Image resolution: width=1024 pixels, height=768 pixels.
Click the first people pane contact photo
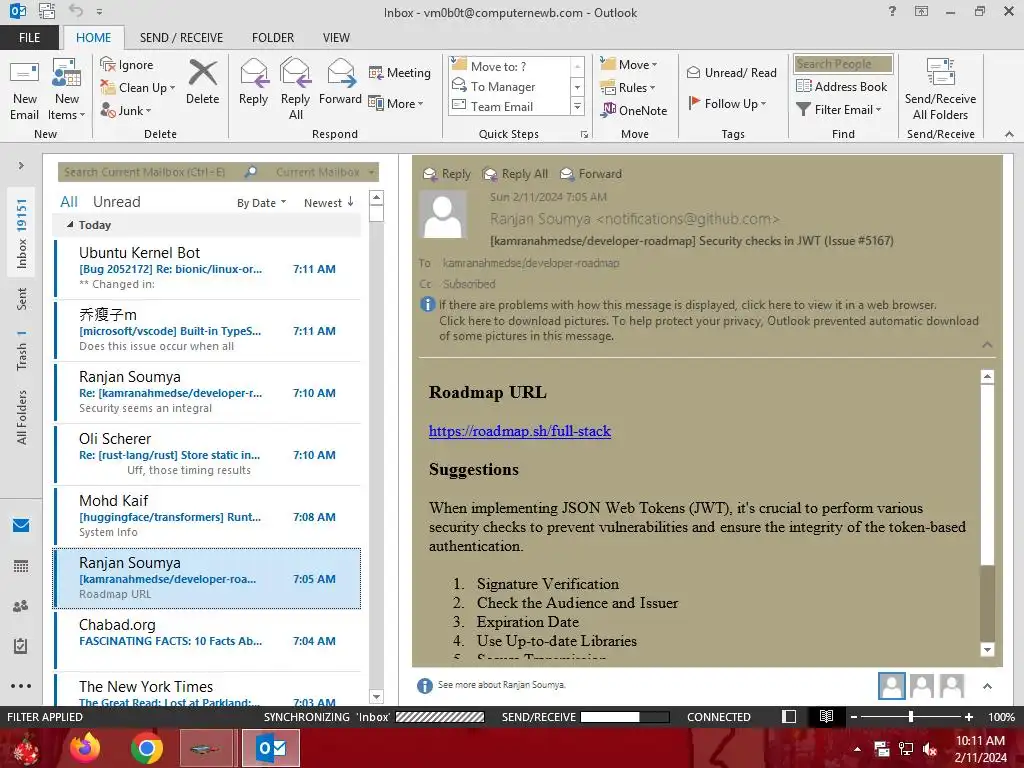pyautogui.click(x=891, y=686)
